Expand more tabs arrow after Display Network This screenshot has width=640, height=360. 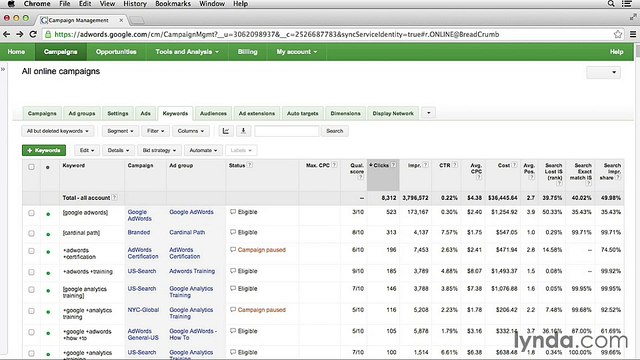428,113
